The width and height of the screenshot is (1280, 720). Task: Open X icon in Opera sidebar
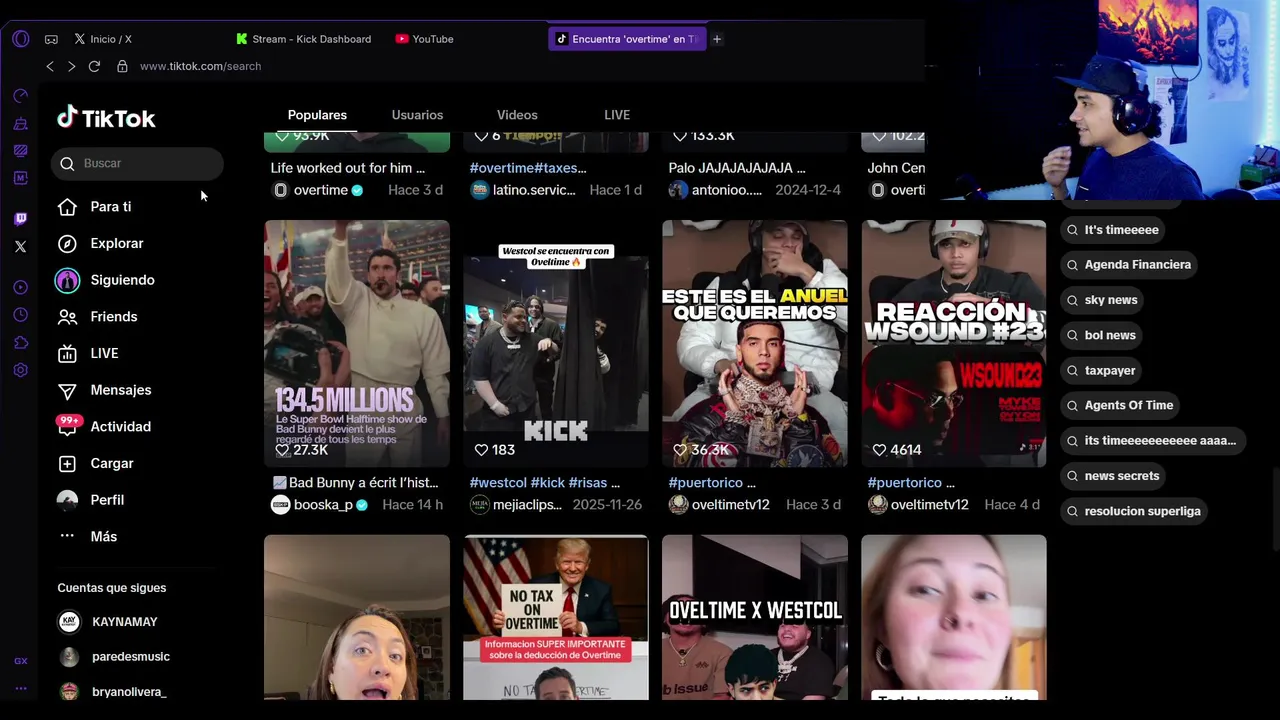click(x=21, y=246)
